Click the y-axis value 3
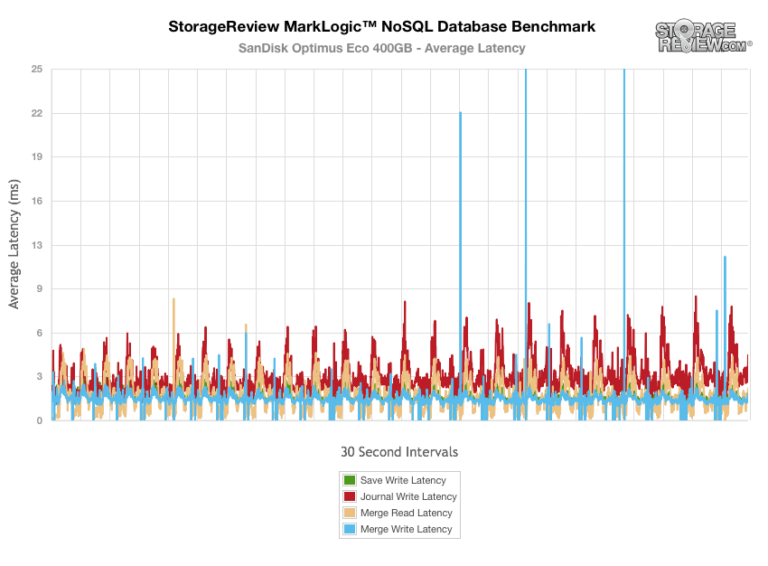This screenshot has height=566, width=768. click(39, 377)
